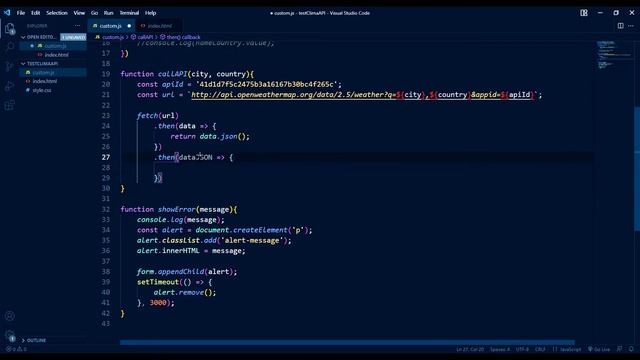Change the JavaScript language mode in status bar
Image resolution: width=640 pixels, height=360 pixels.
570,349
